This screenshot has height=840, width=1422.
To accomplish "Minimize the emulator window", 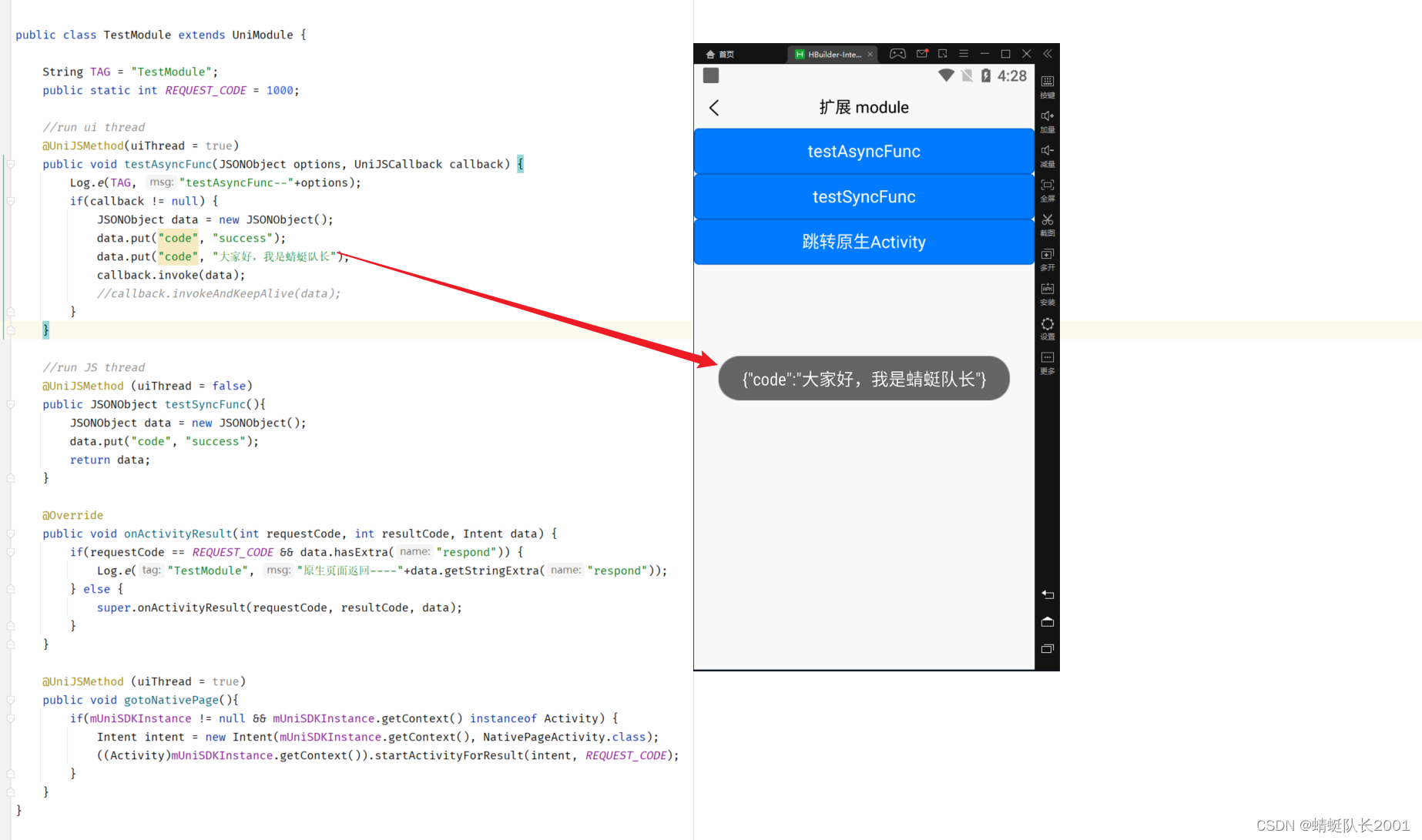I will click(984, 54).
